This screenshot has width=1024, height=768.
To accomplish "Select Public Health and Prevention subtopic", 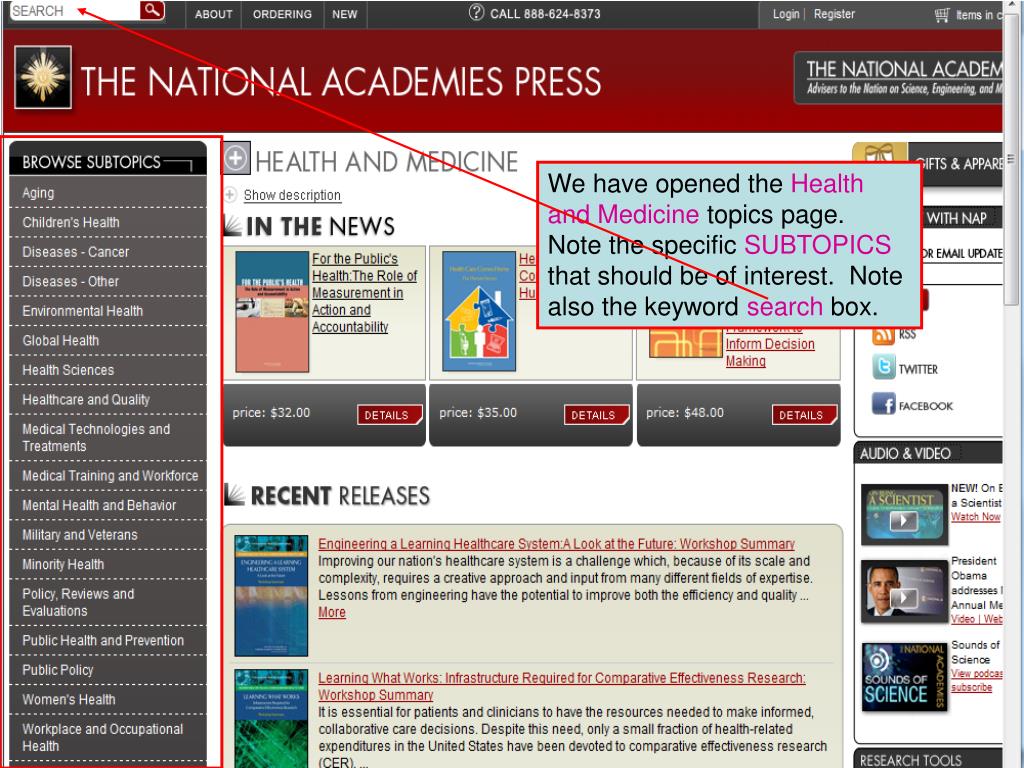I will point(108,640).
